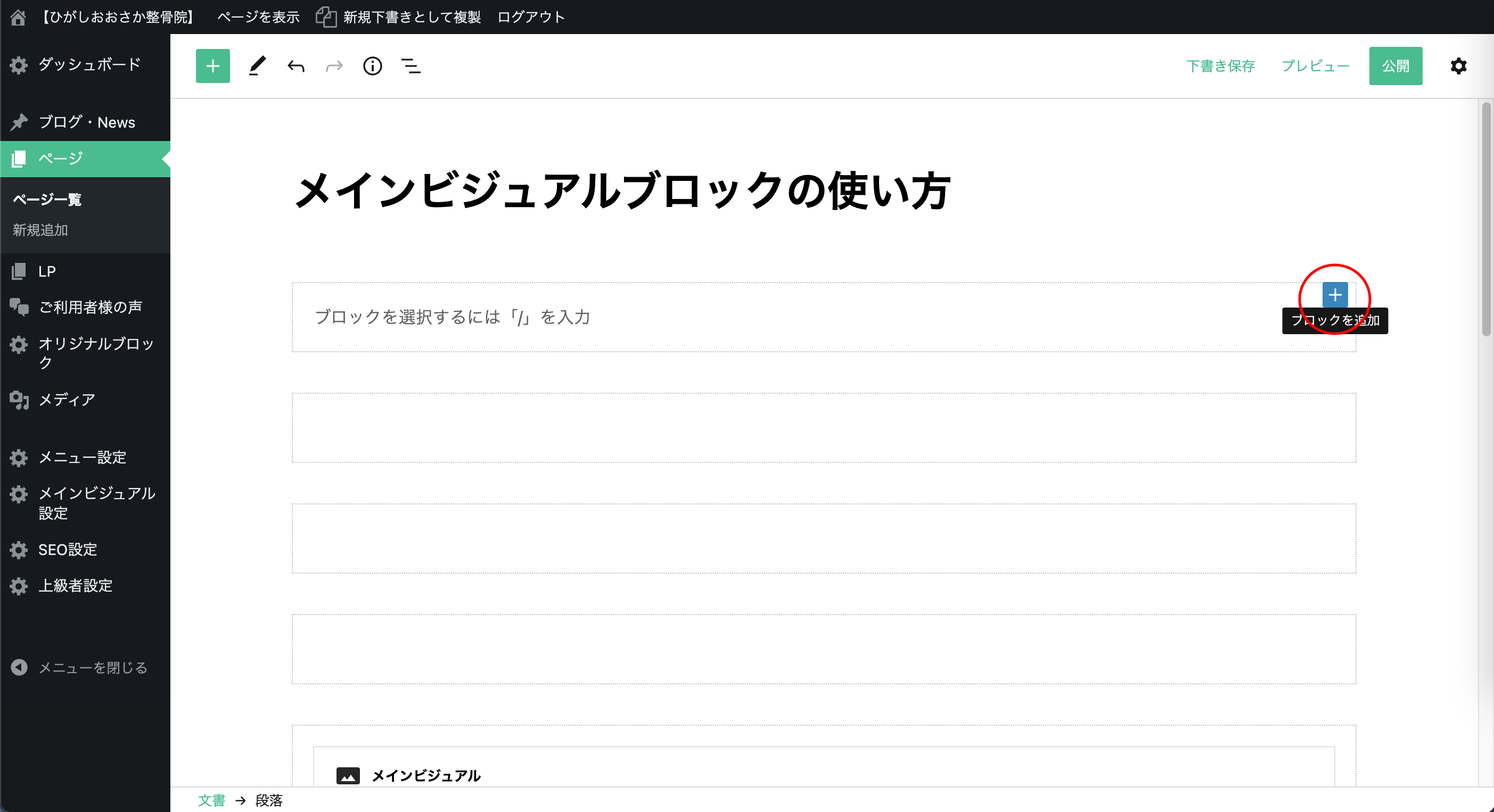Image resolution: width=1494 pixels, height=812 pixels.
Task: Click 新規追加 under the pages submenu
Action: coord(40,230)
